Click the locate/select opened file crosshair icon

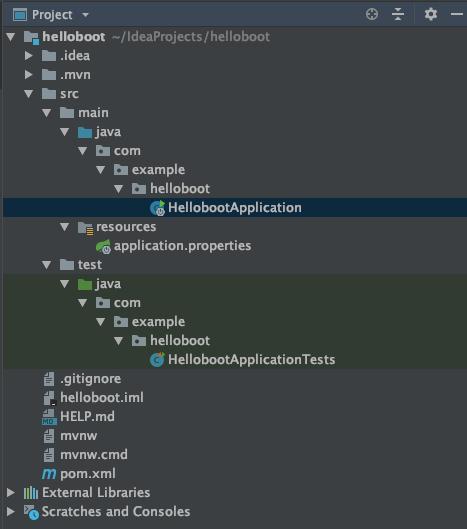coord(372,14)
